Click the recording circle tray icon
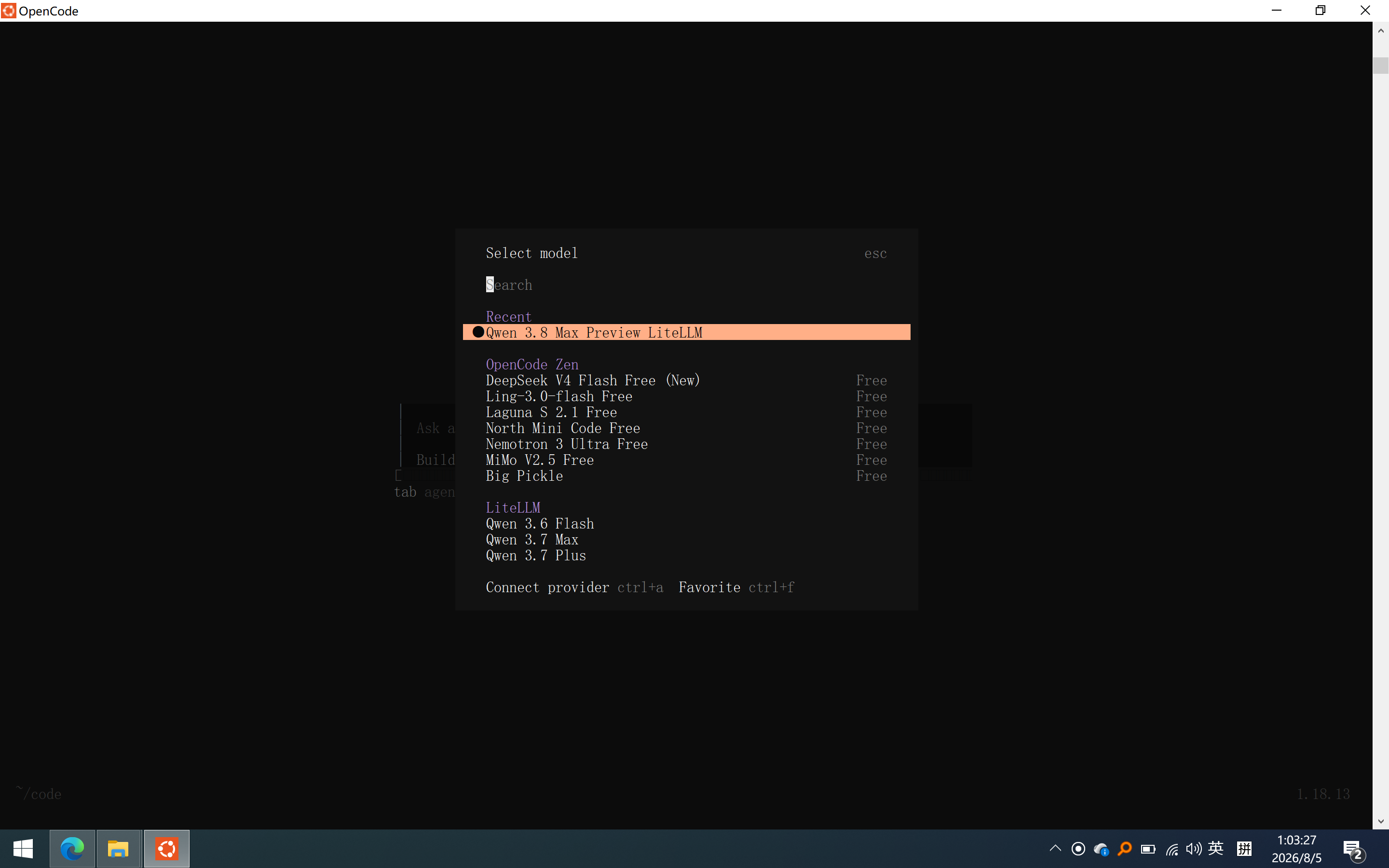The width and height of the screenshot is (1389, 868). pos(1078,849)
